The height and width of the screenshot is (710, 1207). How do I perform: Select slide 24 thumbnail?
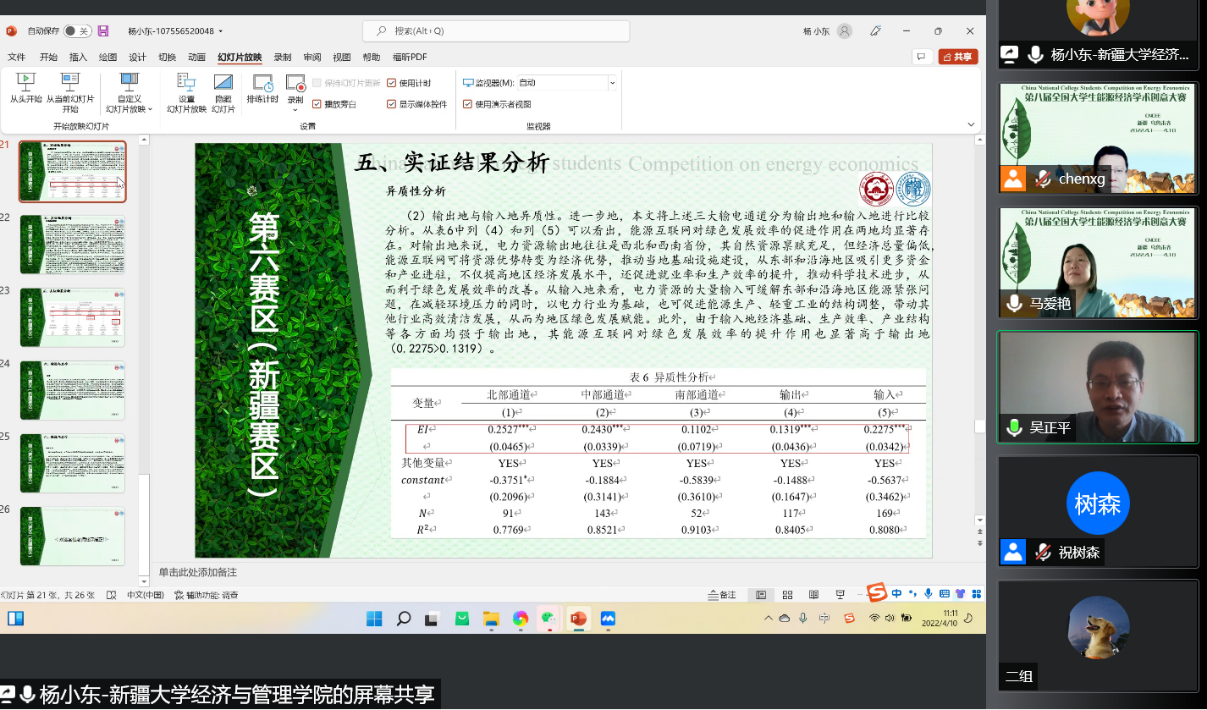(73, 391)
